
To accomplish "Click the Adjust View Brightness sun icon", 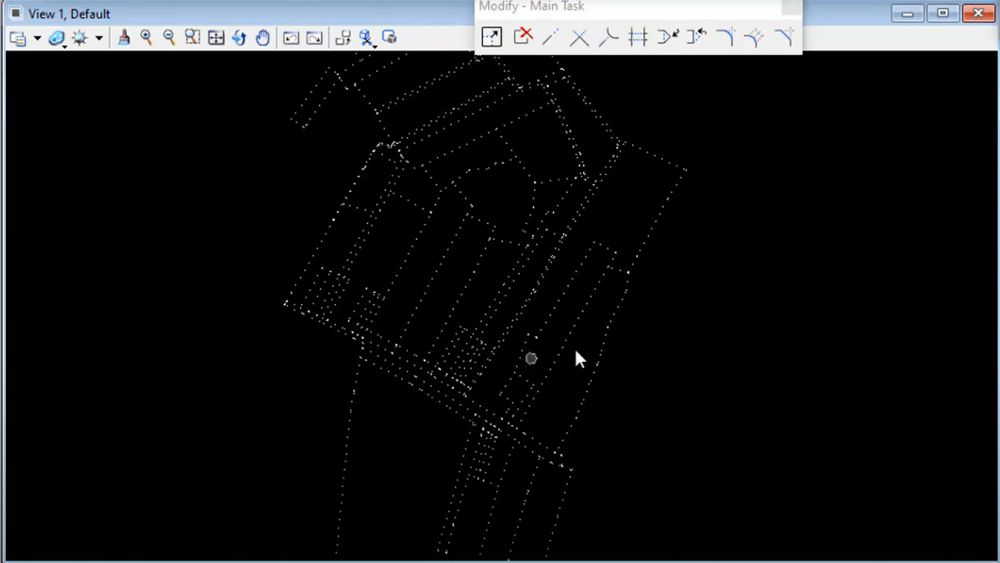I will pos(80,38).
